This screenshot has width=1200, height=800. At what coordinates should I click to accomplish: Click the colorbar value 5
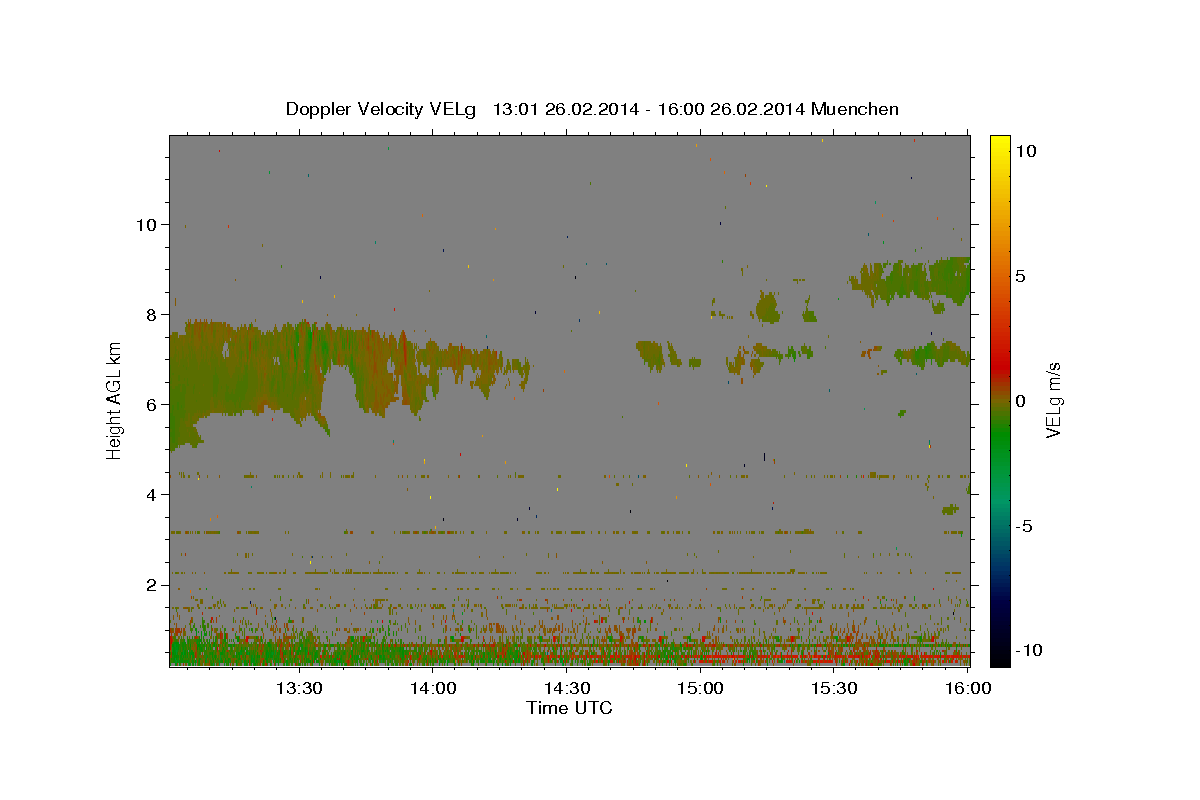pyautogui.click(x=1021, y=276)
